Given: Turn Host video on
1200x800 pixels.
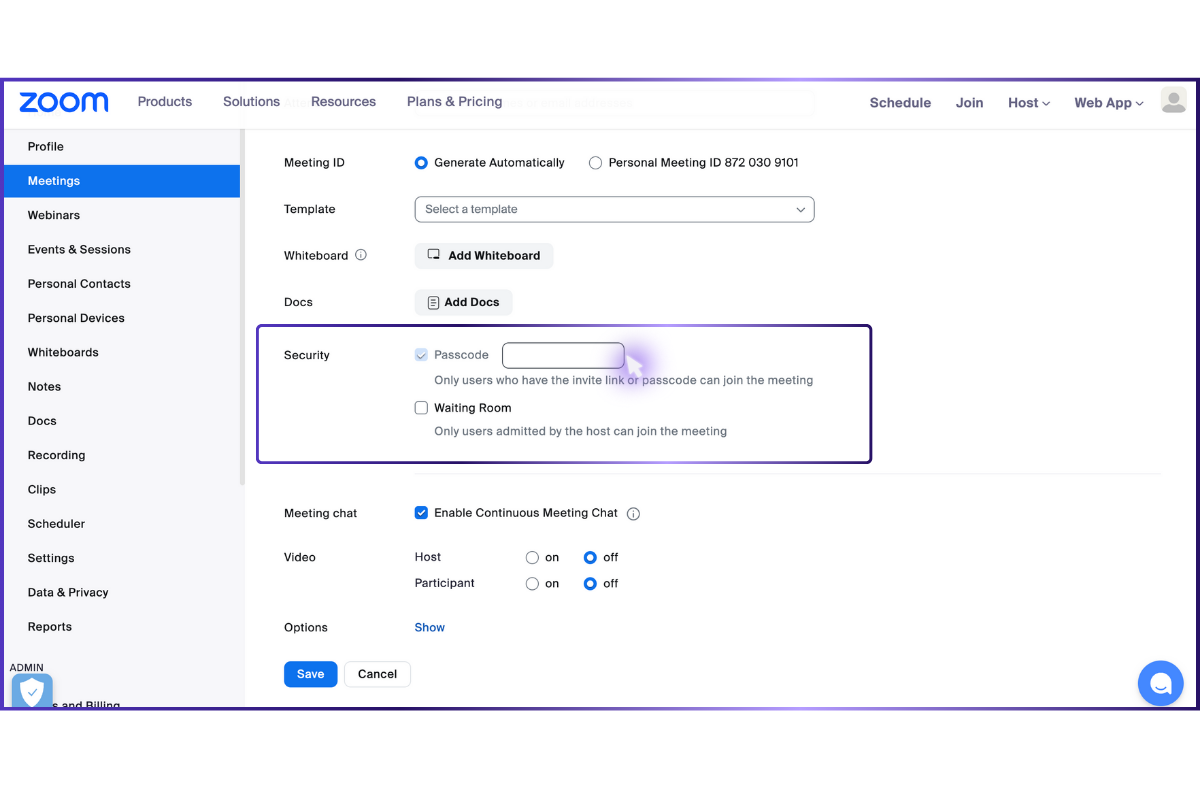Looking at the screenshot, I should [x=532, y=558].
